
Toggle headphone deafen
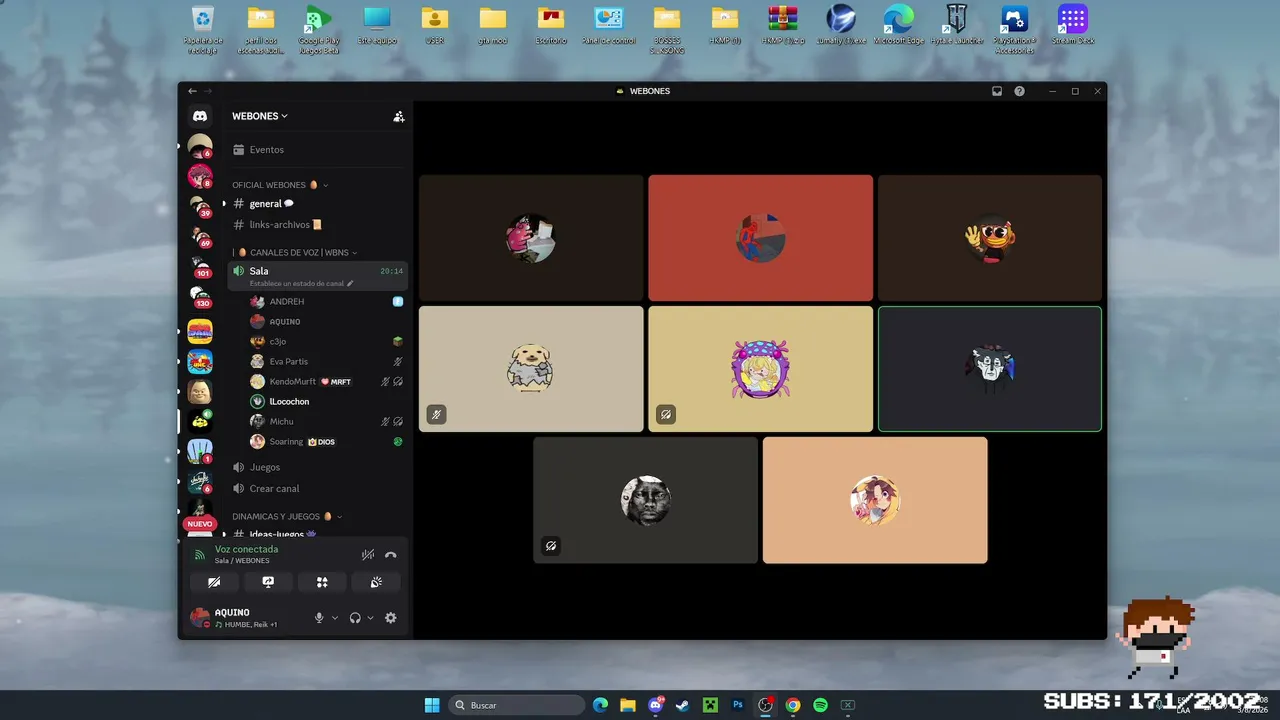(x=355, y=618)
